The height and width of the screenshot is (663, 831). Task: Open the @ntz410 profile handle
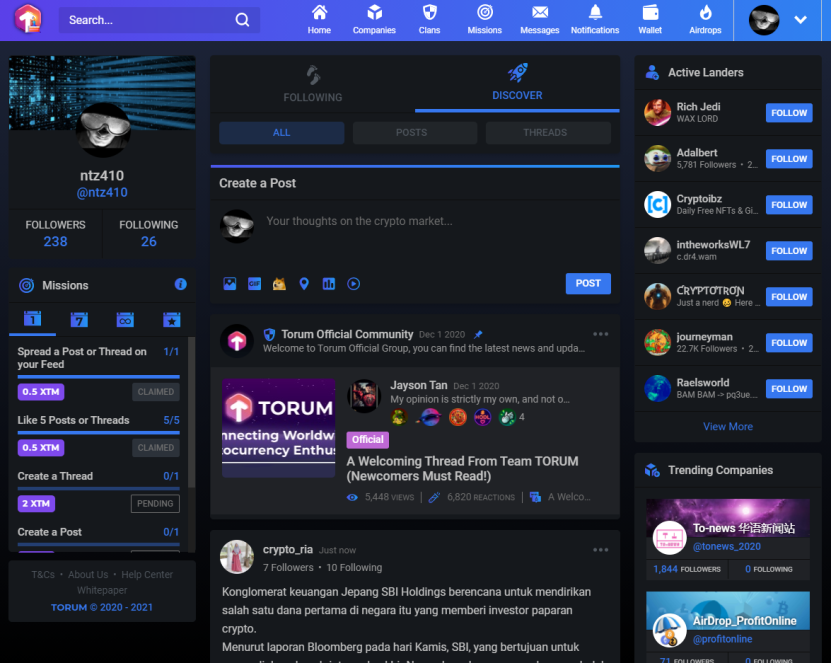click(102, 192)
